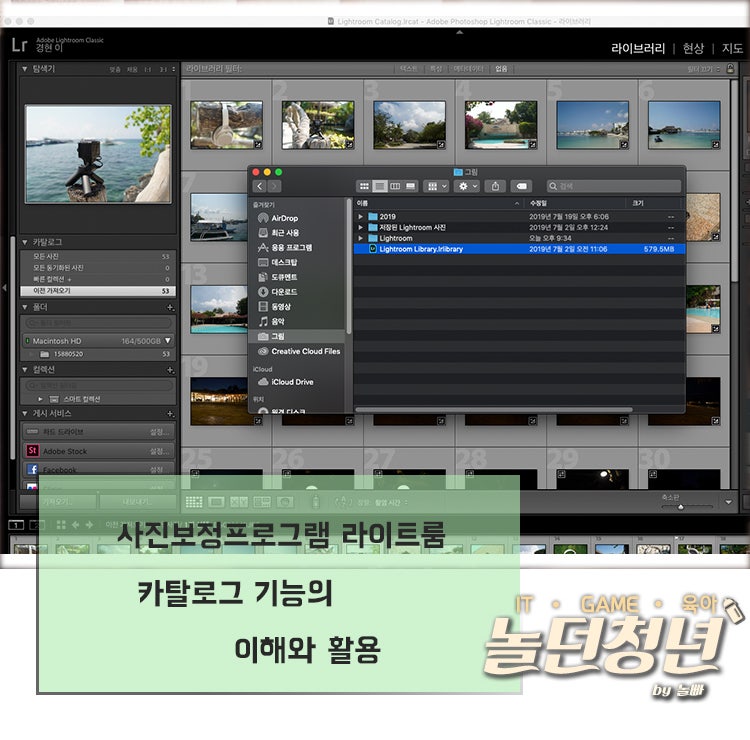Image resolution: width=750 pixels, height=740 pixels.
Task: Switch to 현상 module
Action: point(693,48)
